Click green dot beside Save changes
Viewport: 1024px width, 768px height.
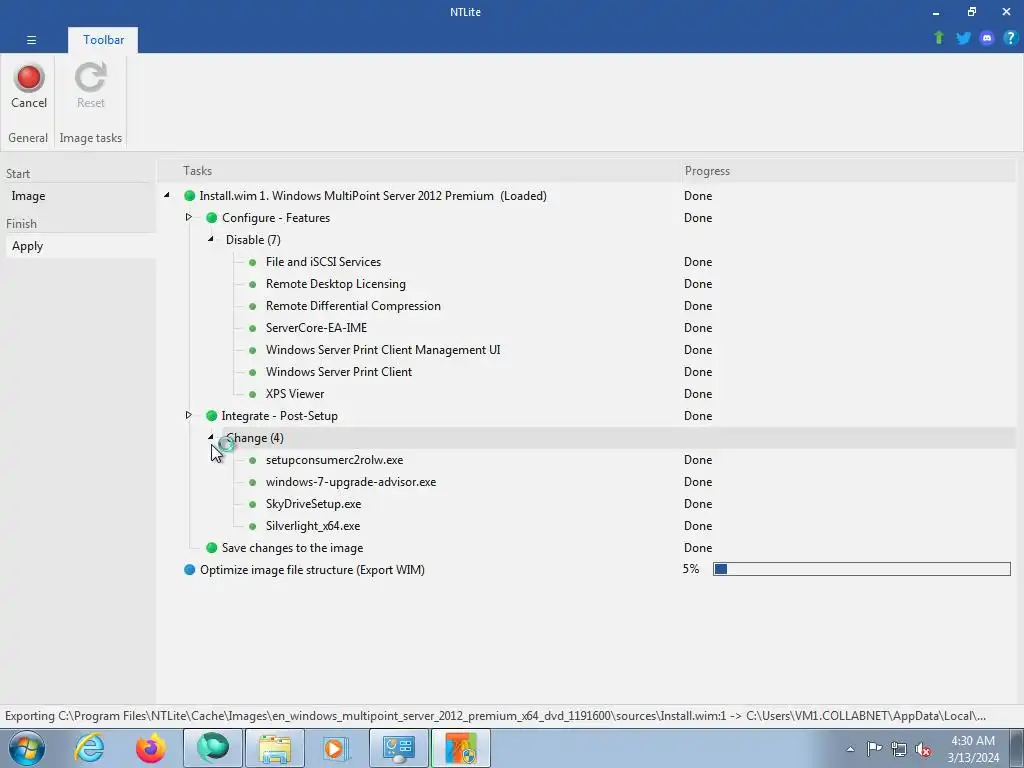coord(212,548)
